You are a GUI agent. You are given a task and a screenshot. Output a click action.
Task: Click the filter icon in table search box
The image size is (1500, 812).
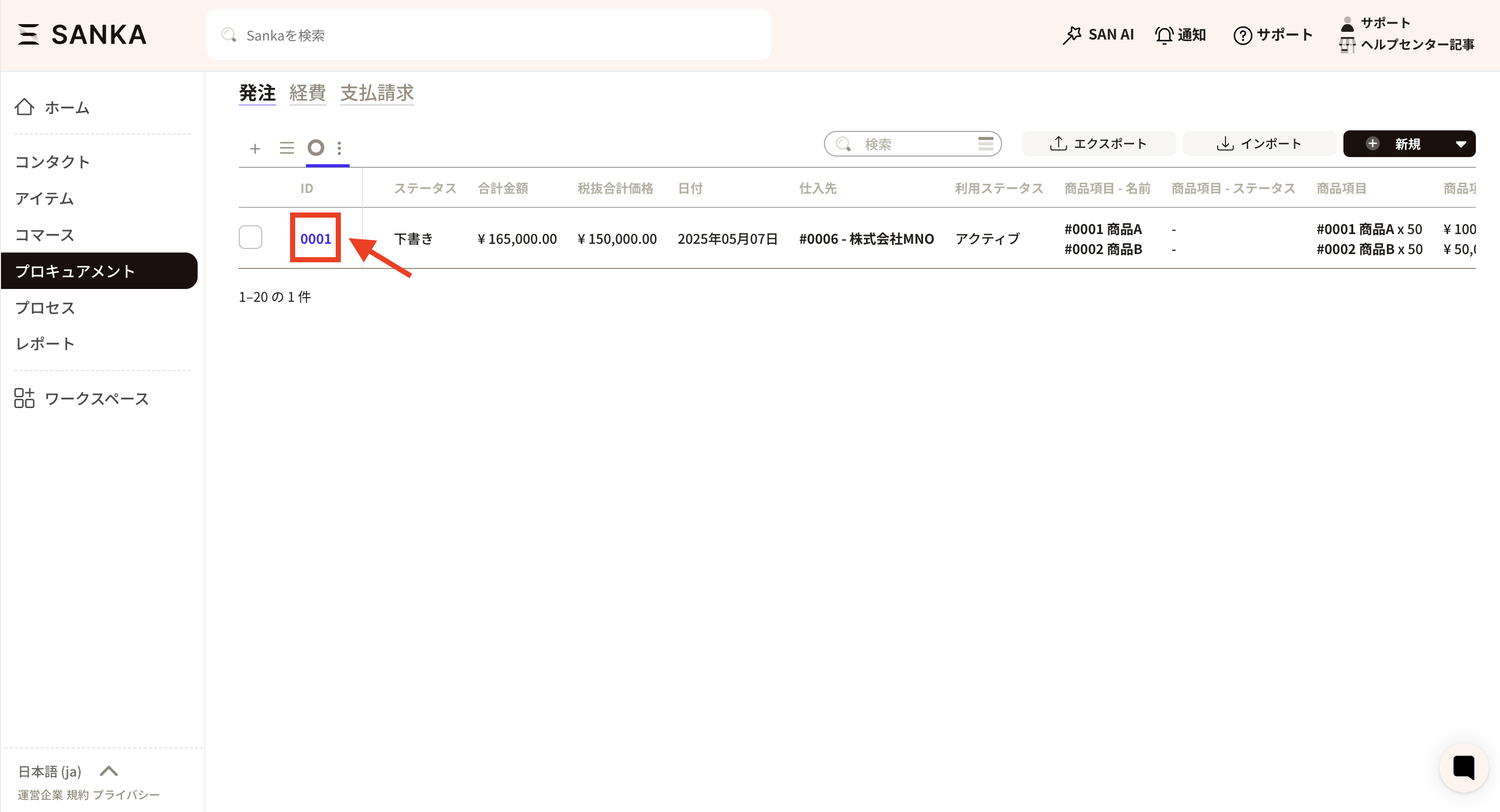(x=985, y=144)
